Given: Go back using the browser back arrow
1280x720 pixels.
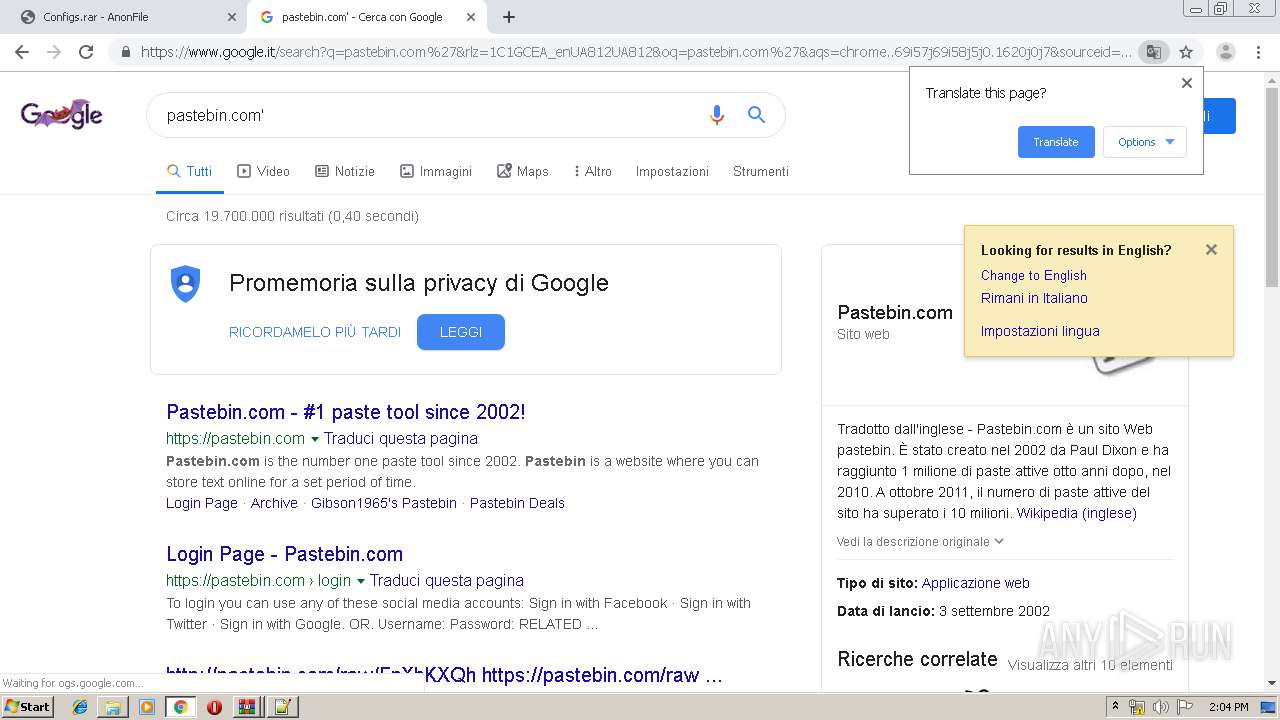Looking at the screenshot, I should pos(22,52).
